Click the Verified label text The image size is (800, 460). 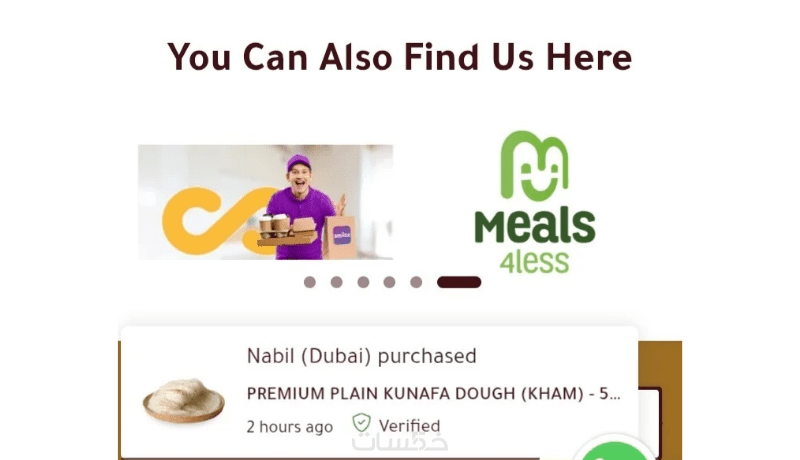[409, 425]
